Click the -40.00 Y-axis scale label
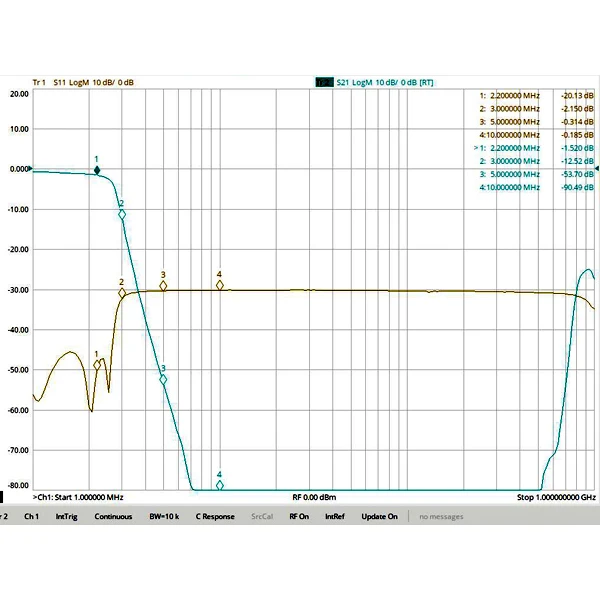The image size is (600, 600). tap(18, 330)
